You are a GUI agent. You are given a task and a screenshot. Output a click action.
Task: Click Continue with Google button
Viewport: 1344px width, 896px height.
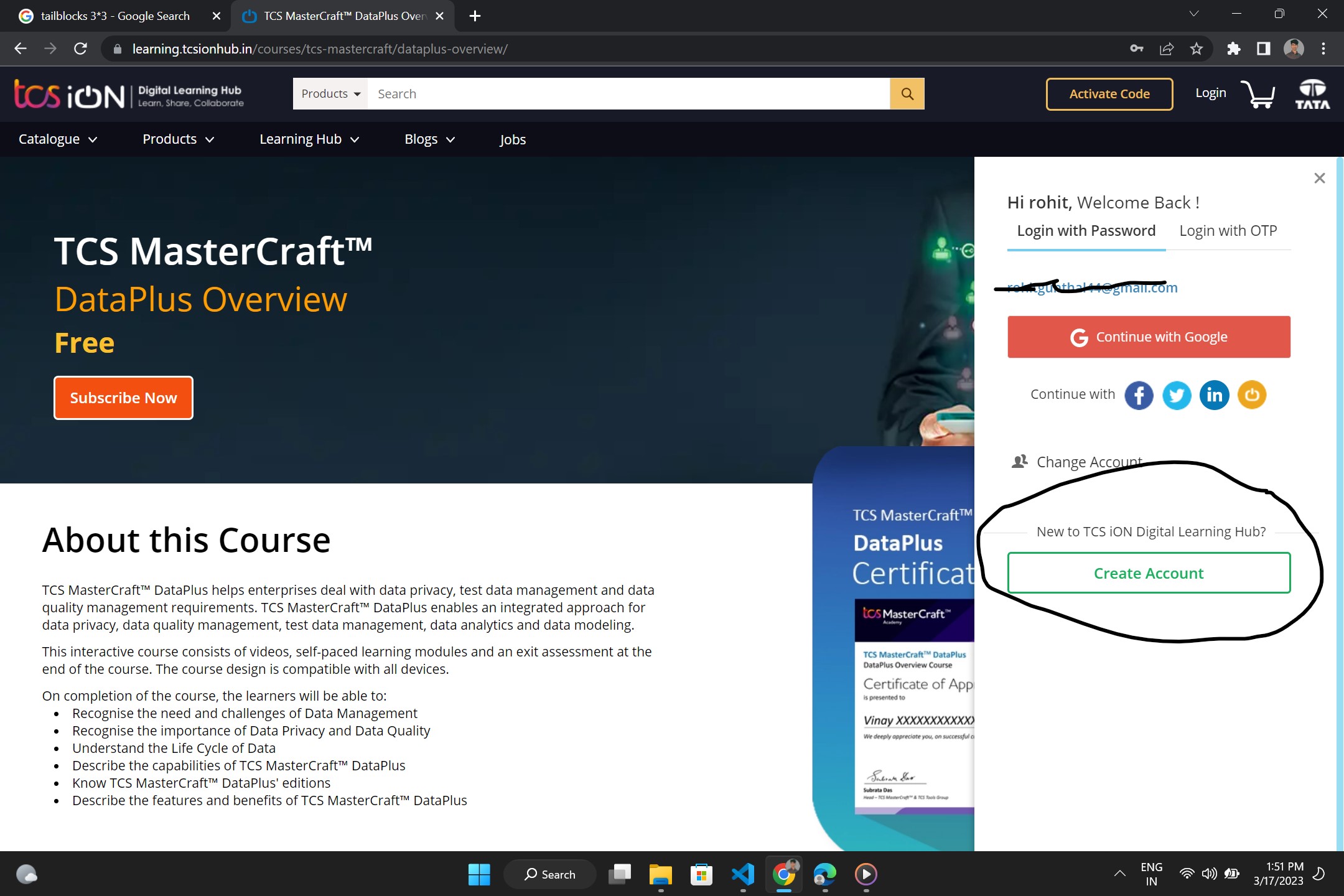pyautogui.click(x=1149, y=337)
